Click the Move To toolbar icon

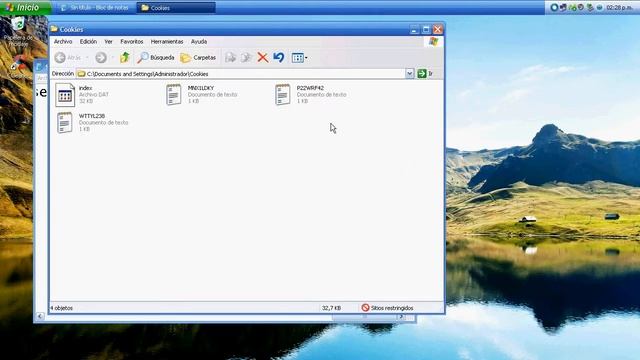(x=231, y=58)
